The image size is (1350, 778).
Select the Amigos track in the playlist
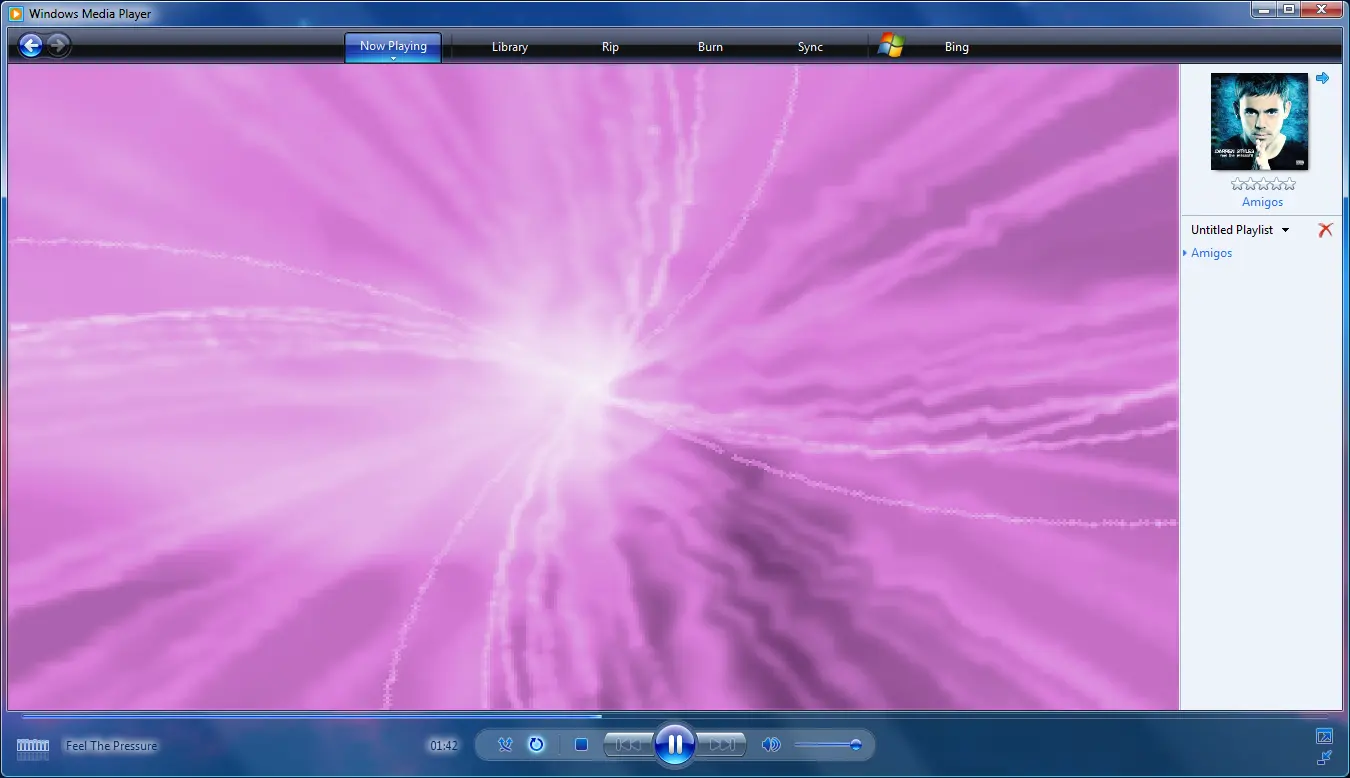[1211, 253]
